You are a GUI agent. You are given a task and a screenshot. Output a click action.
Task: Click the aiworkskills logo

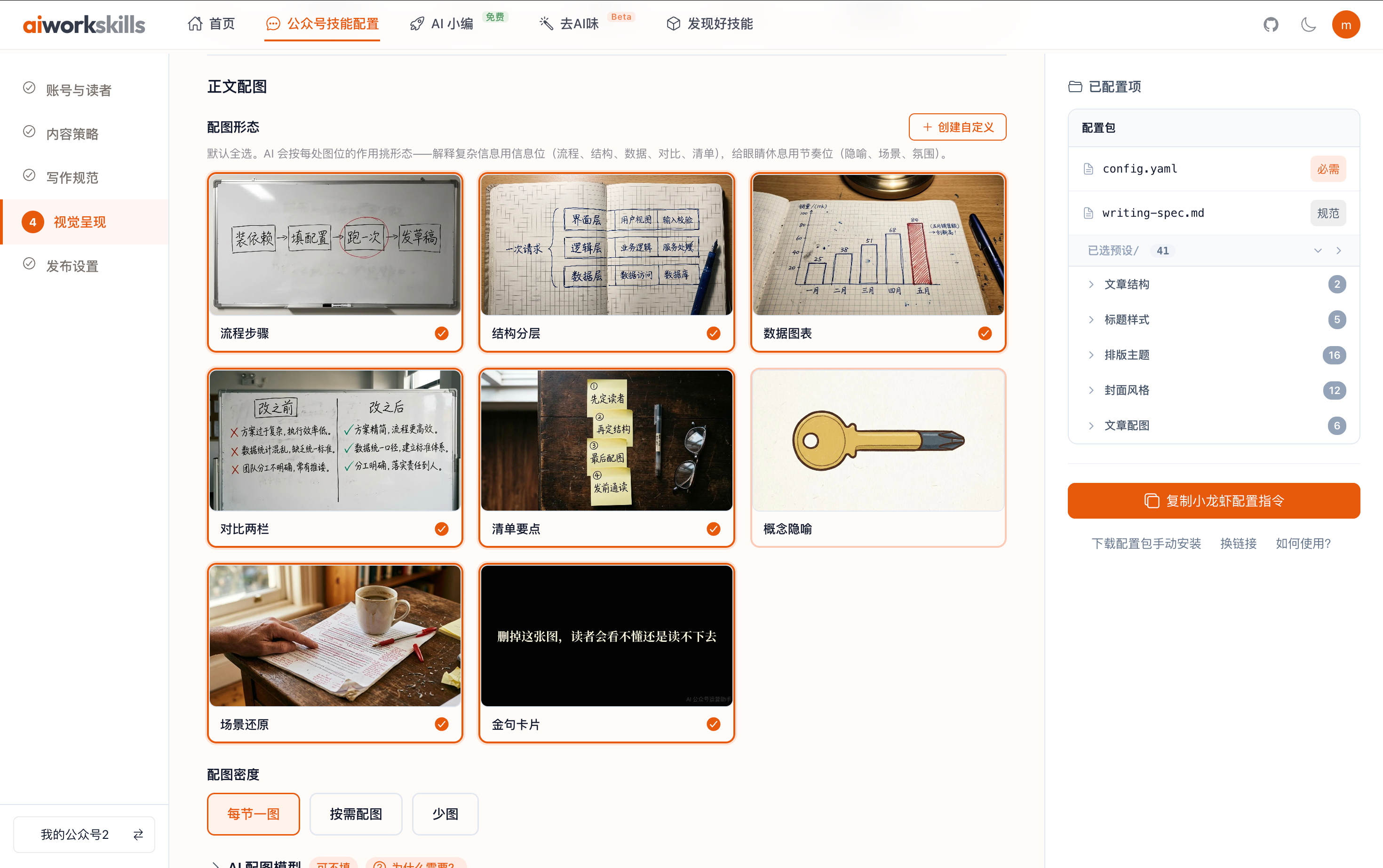pyautogui.click(x=84, y=24)
